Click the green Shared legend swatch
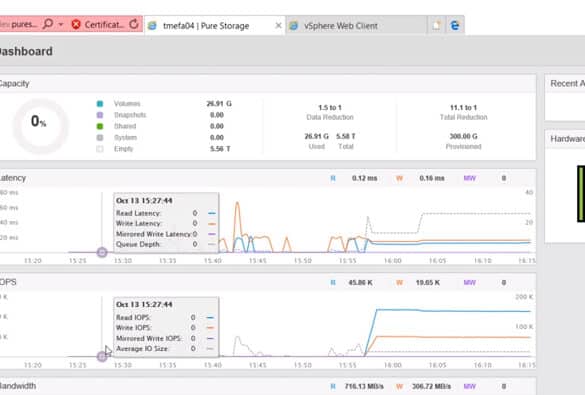The image size is (585, 395). (x=100, y=126)
